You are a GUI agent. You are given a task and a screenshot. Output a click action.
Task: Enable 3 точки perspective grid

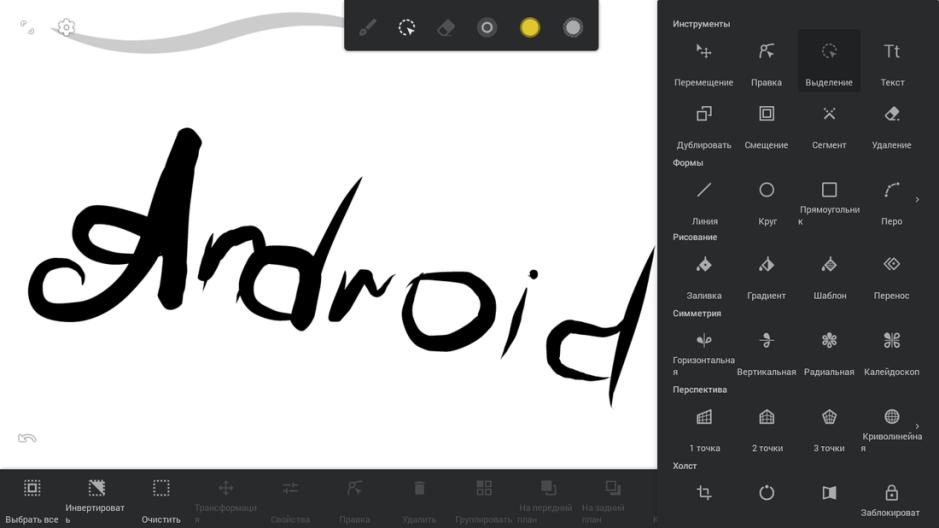click(x=829, y=428)
